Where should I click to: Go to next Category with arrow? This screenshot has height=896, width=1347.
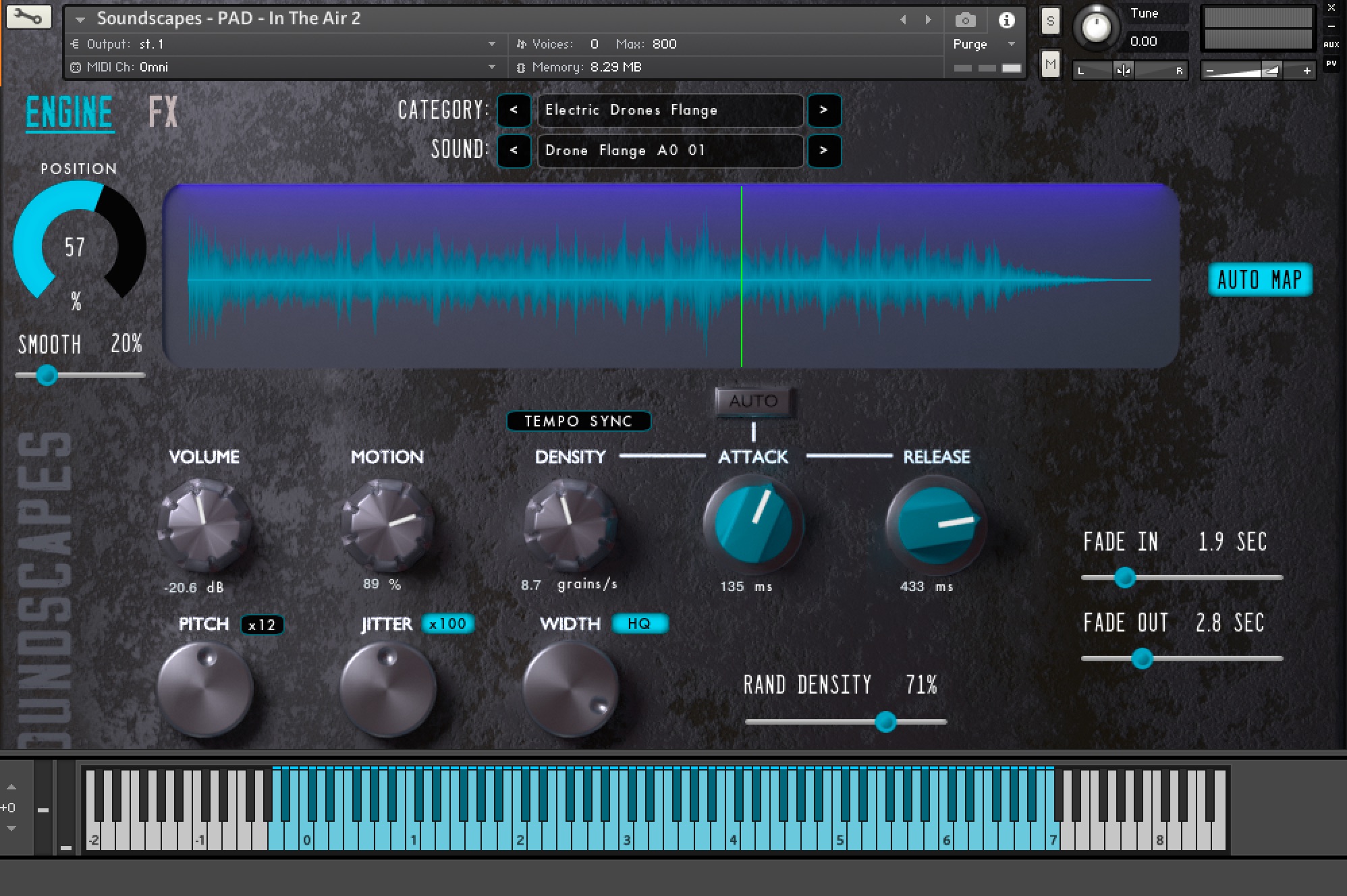tap(823, 110)
